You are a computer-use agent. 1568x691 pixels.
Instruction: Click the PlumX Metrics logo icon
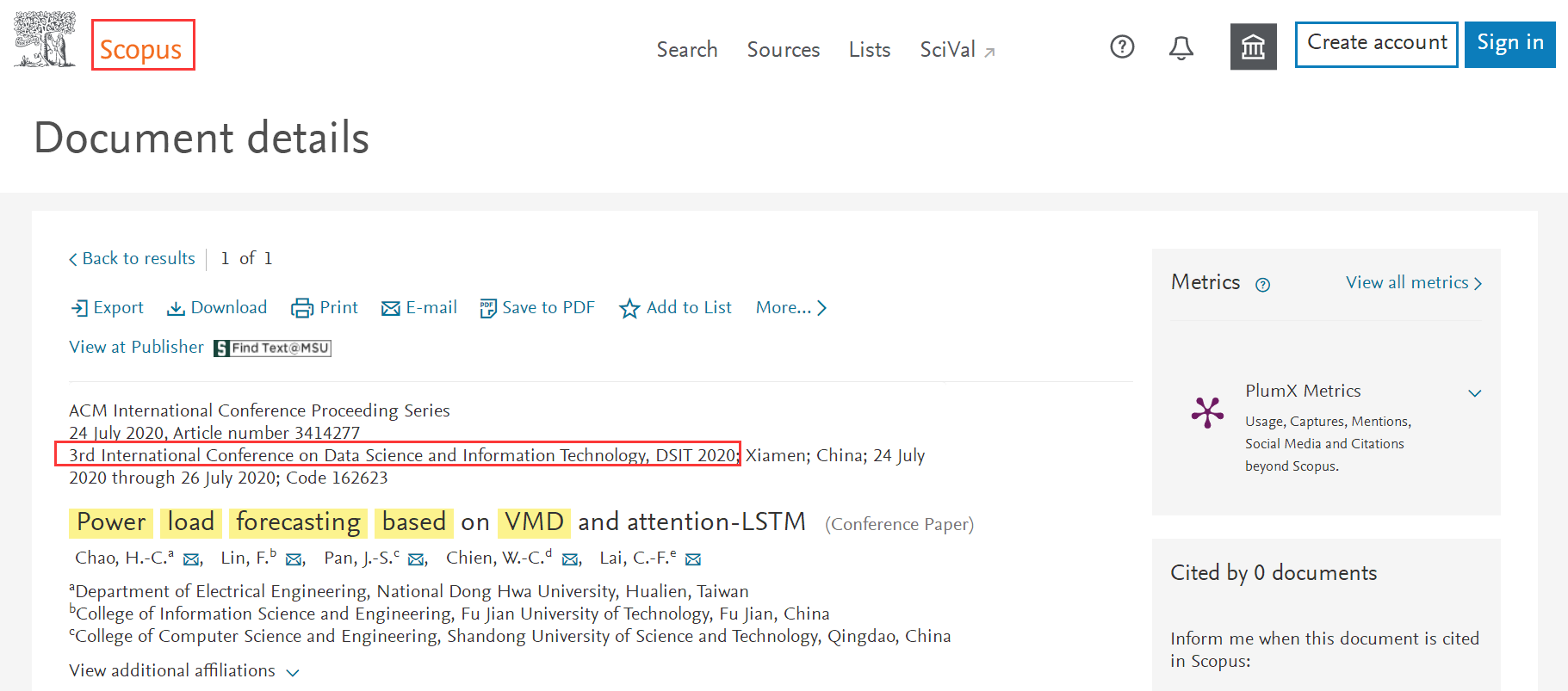pyautogui.click(x=1207, y=412)
